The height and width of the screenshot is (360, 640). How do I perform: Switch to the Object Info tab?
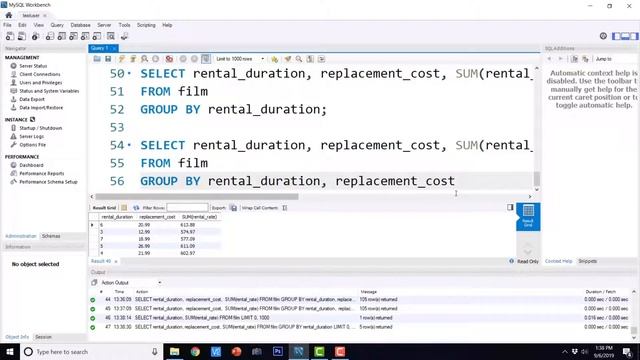click(x=17, y=337)
